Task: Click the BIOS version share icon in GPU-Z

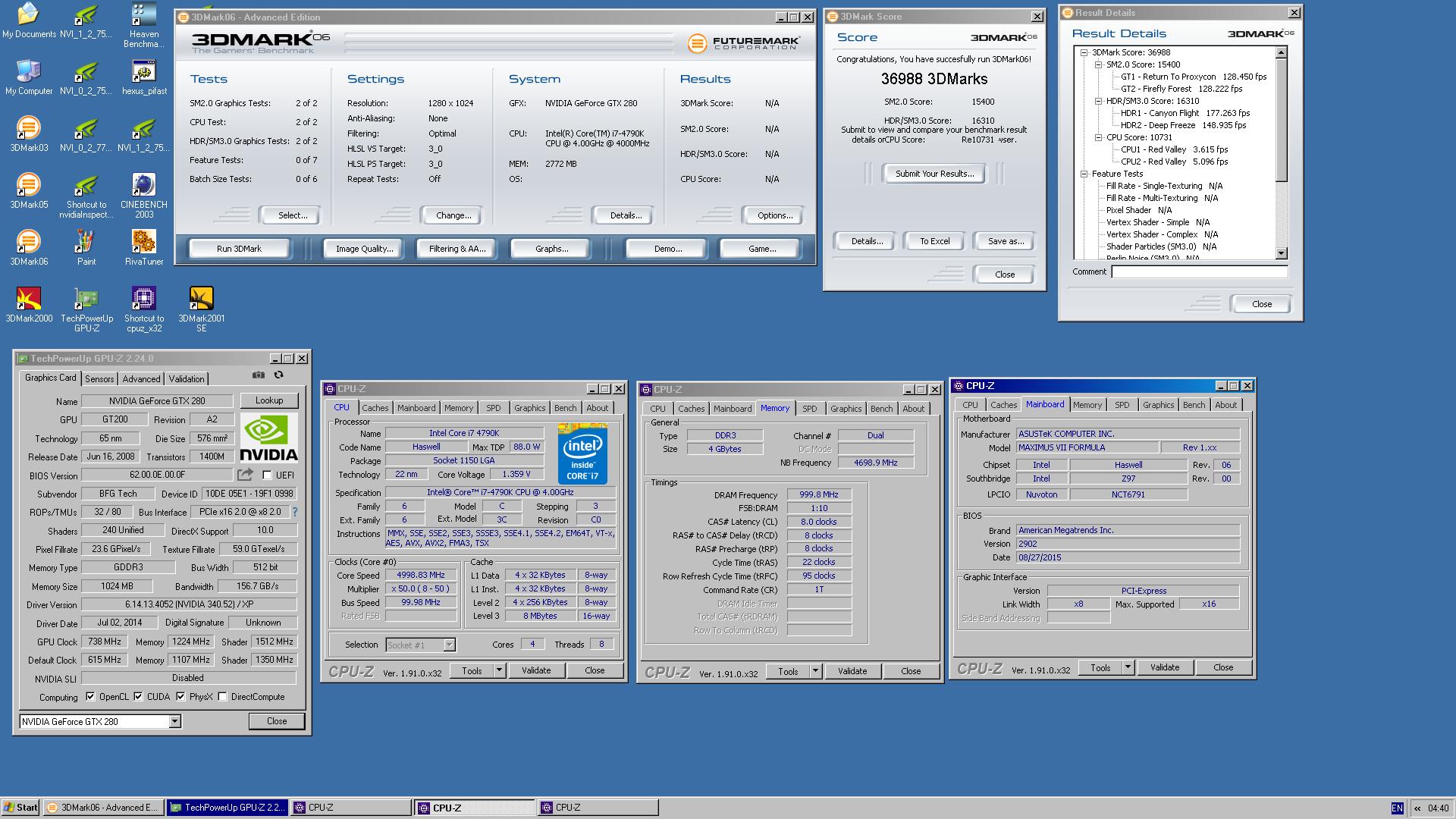Action: pyautogui.click(x=245, y=475)
